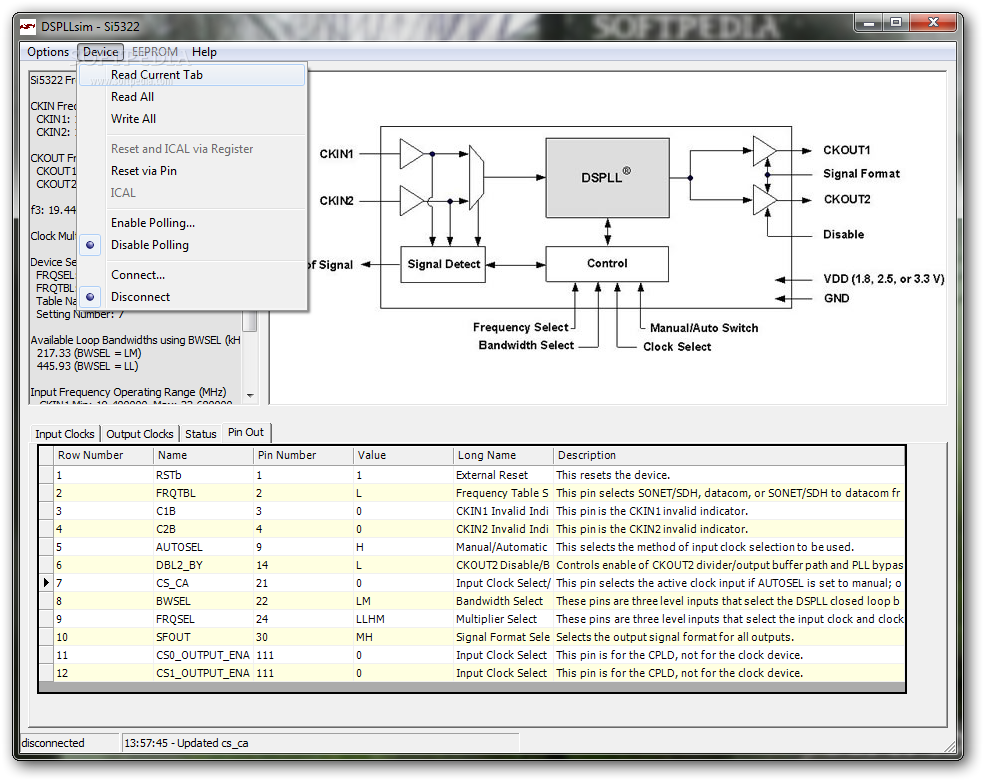Click 'This resets the device.' description cell
This screenshot has width=984, height=781.
click(729, 476)
